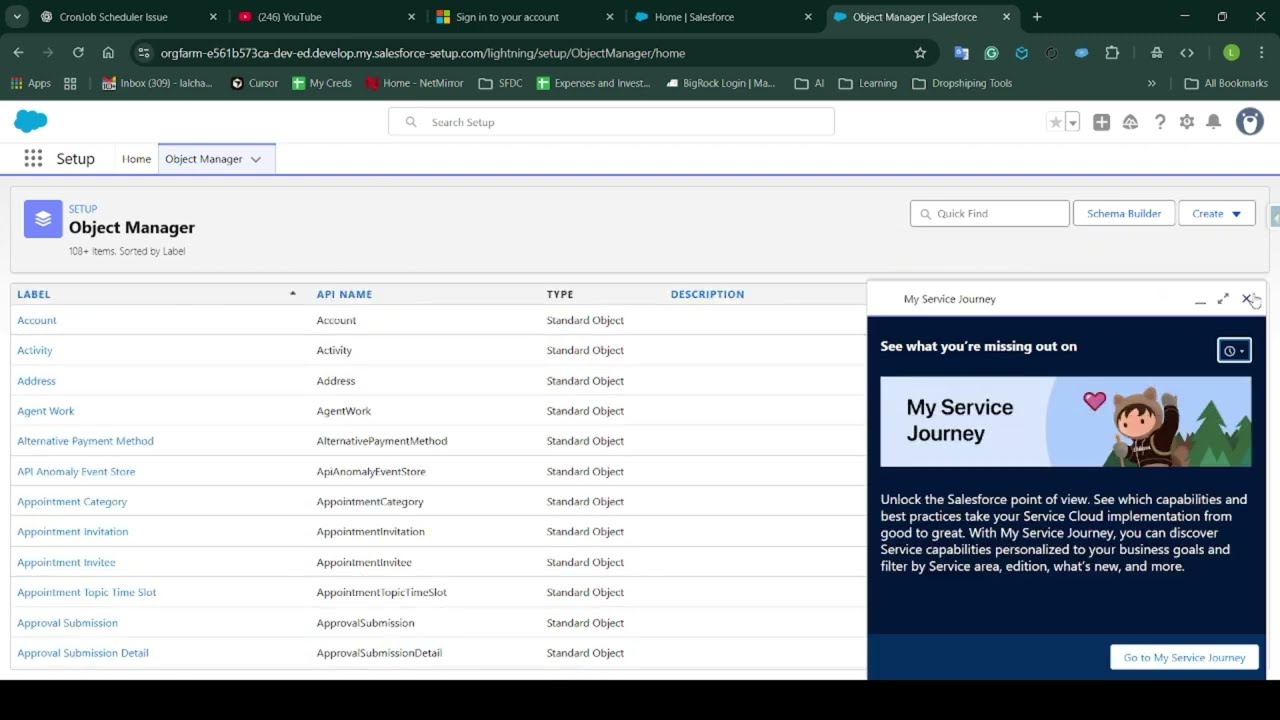Open the Apps bookmark shortcut
The height and width of the screenshot is (720, 1280).
coord(30,83)
